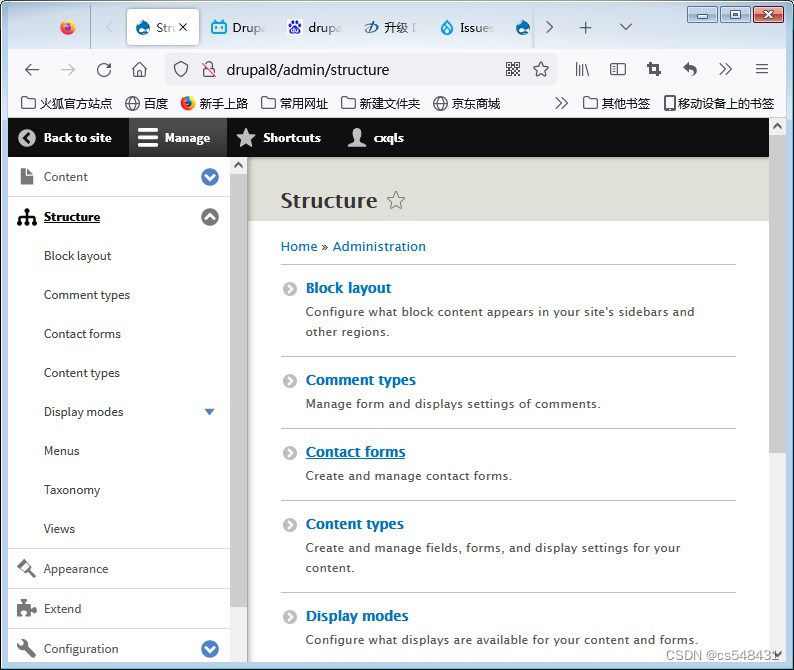This screenshot has width=794, height=670.
Task: Click the Firefox logo icon in tab bar
Action: (x=67, y=27)
